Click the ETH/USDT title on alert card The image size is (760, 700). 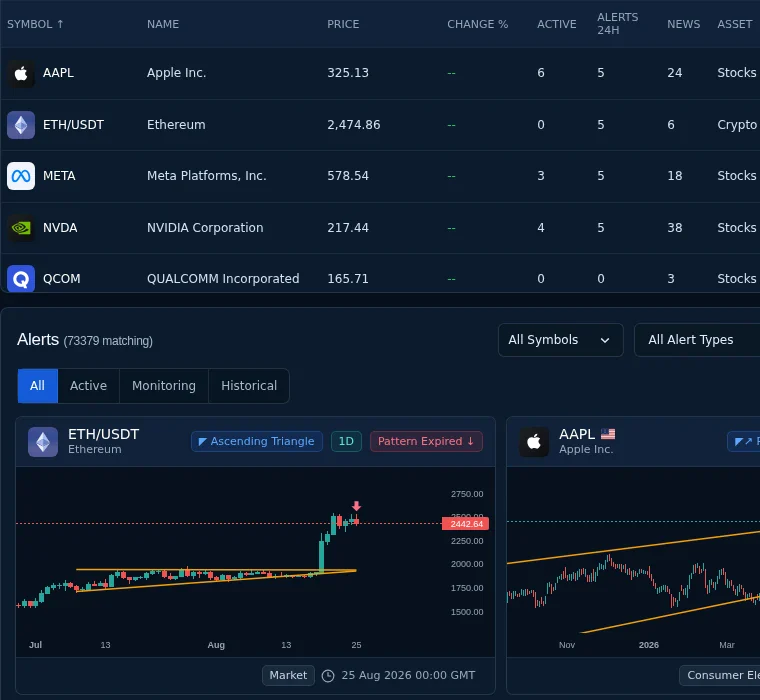(103, 434)
